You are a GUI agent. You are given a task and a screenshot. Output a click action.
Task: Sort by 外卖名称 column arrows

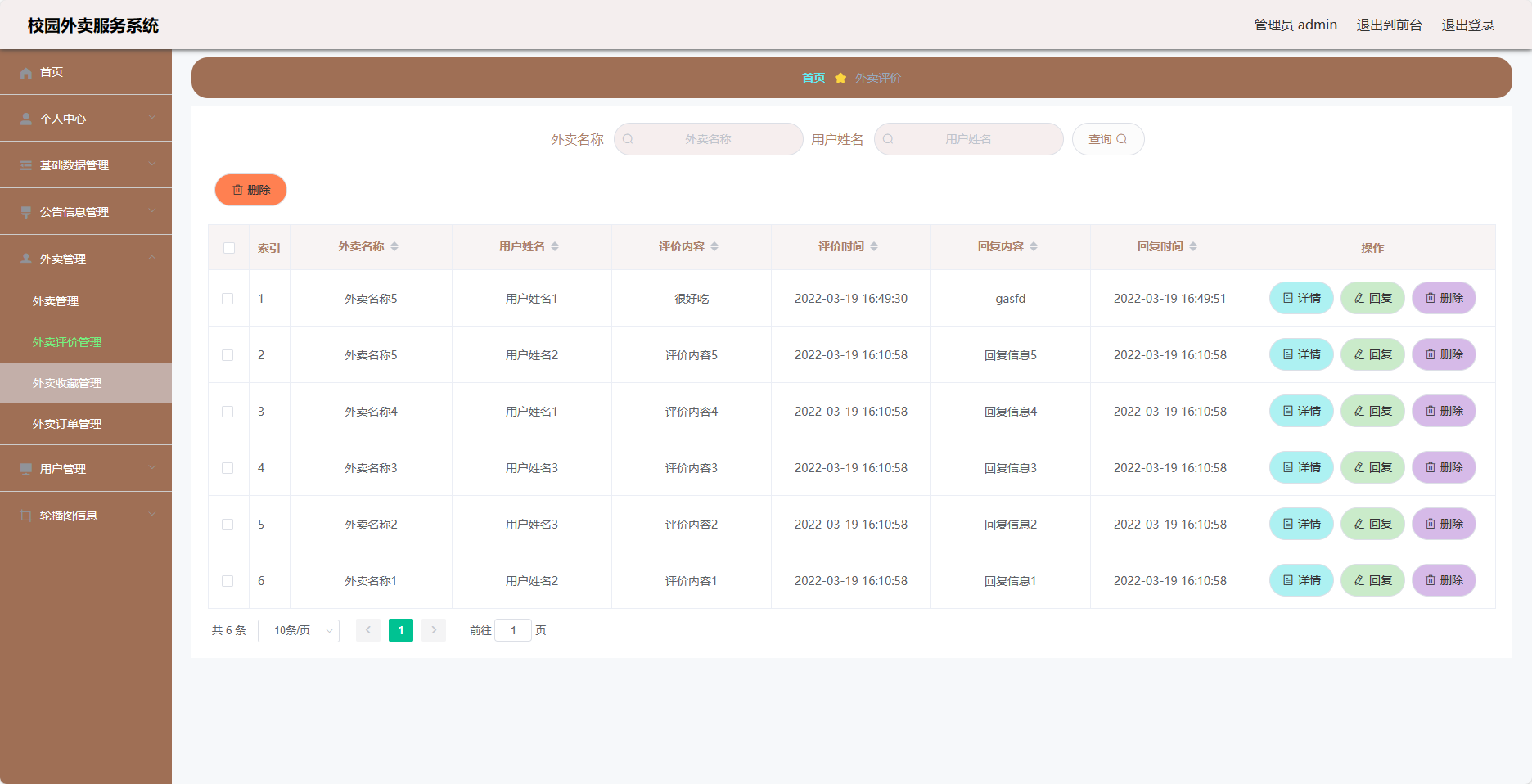tap(394, 247)
